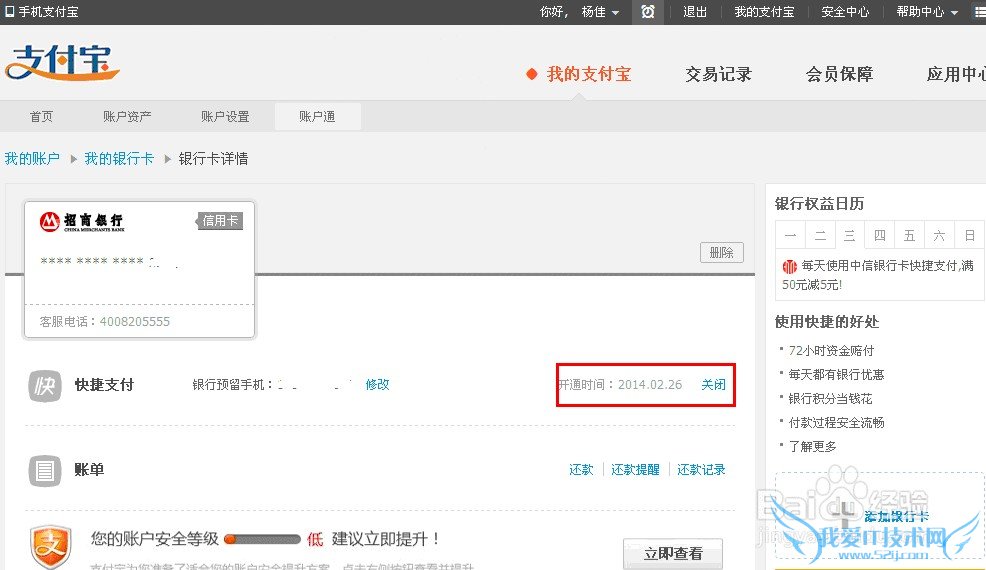Click the quick payment 快 icon
Image resolution: width=986 pixels, height=570 pixels.
coord(45,386)
